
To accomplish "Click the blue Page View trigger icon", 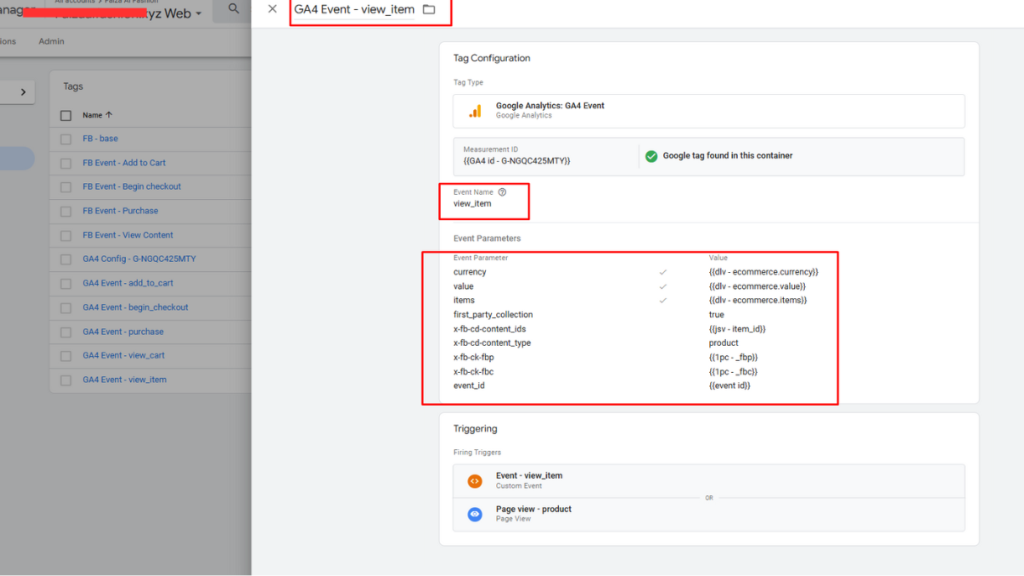I will [x=475, y=514].
